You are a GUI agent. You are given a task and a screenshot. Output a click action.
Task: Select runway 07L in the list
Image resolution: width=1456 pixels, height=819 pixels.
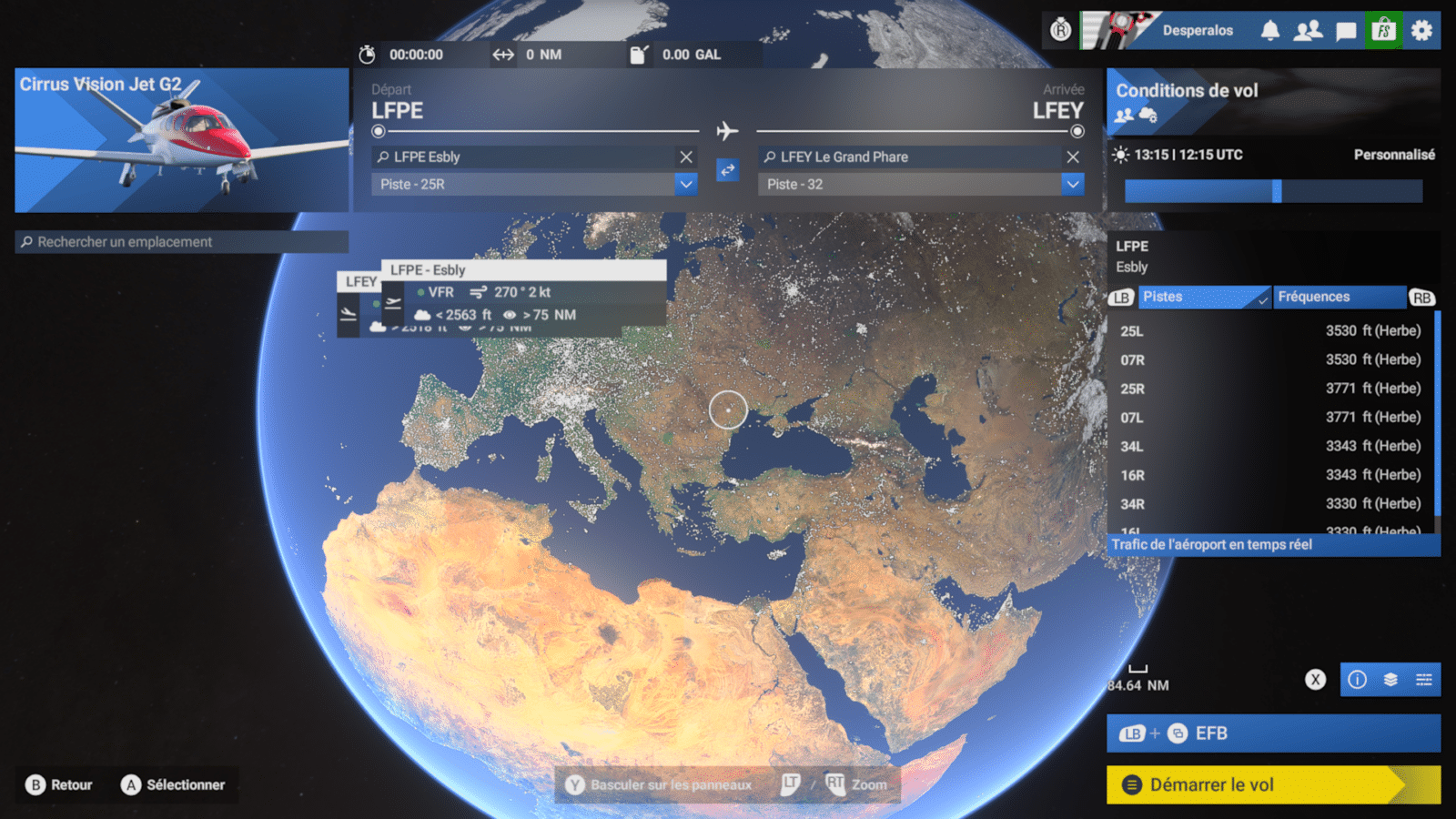click(1270, 418)
